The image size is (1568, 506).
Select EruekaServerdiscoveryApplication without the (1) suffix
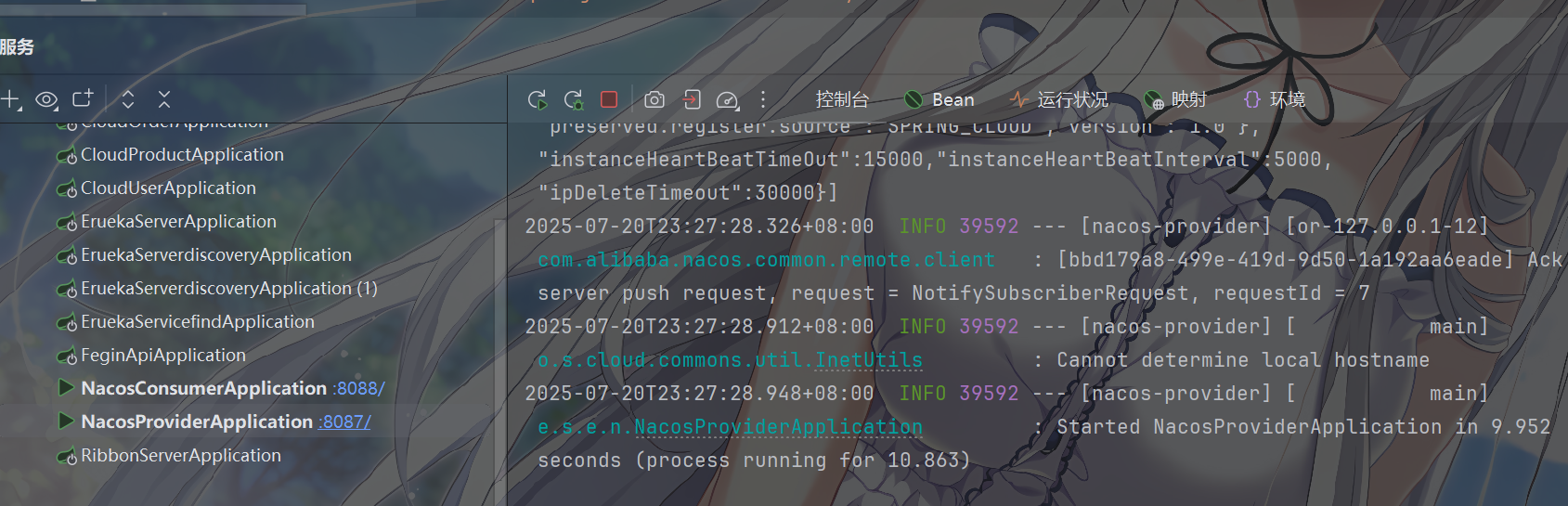[x=216, y=255]
